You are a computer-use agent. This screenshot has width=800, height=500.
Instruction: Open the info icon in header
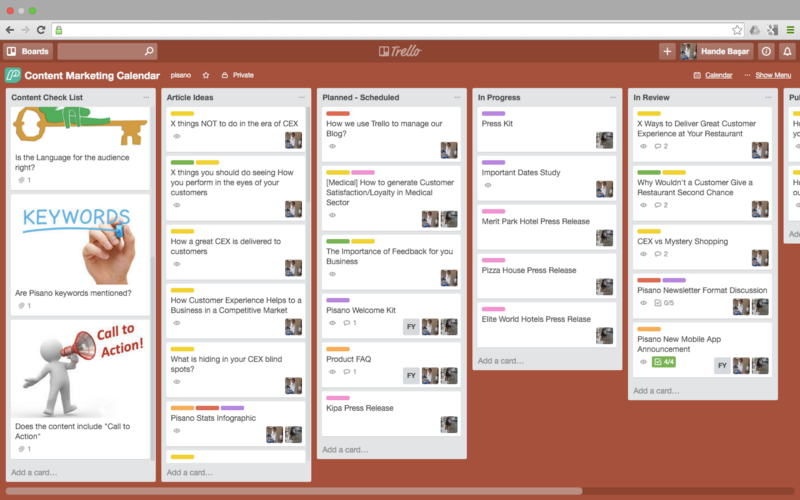766,51
